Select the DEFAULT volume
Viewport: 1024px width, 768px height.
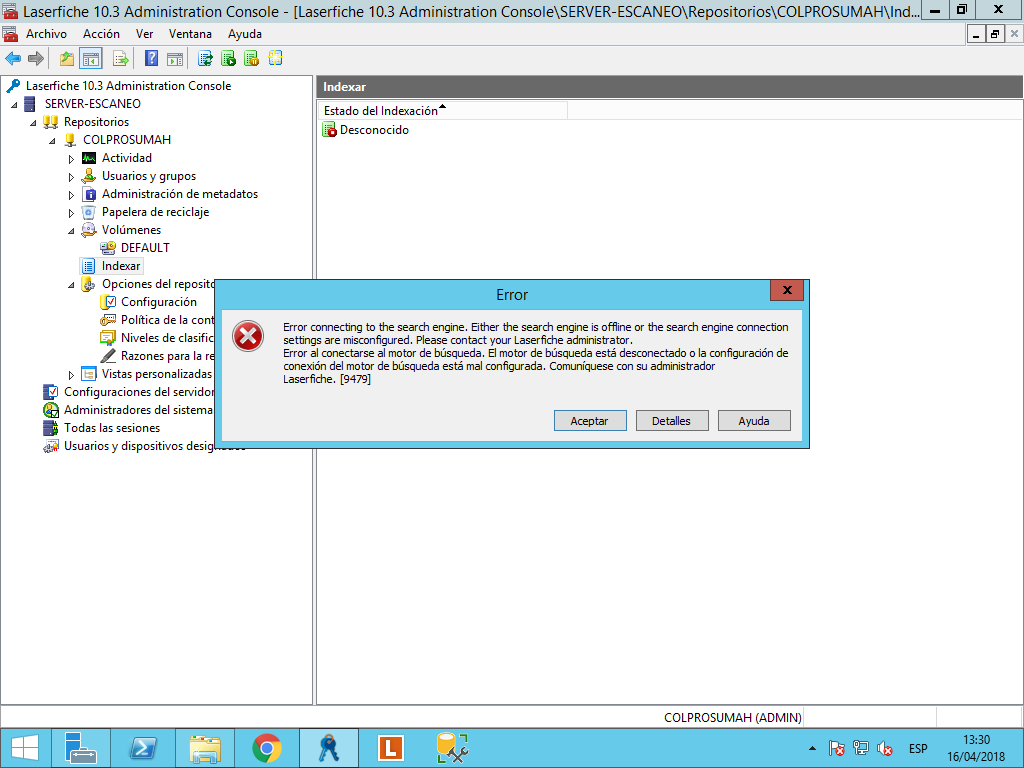point(145,248)
